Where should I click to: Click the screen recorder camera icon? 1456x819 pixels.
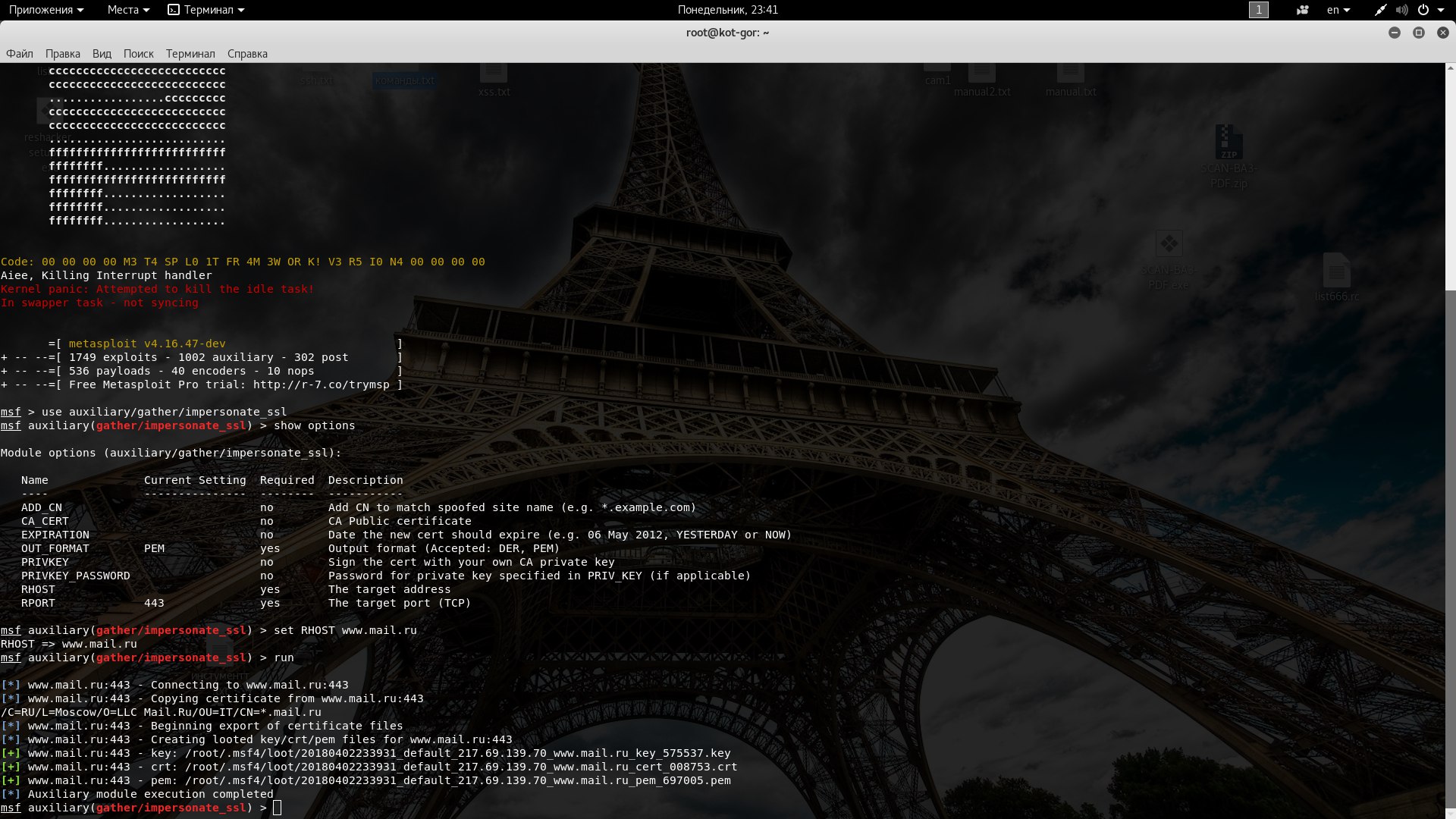click(1303, 10)
